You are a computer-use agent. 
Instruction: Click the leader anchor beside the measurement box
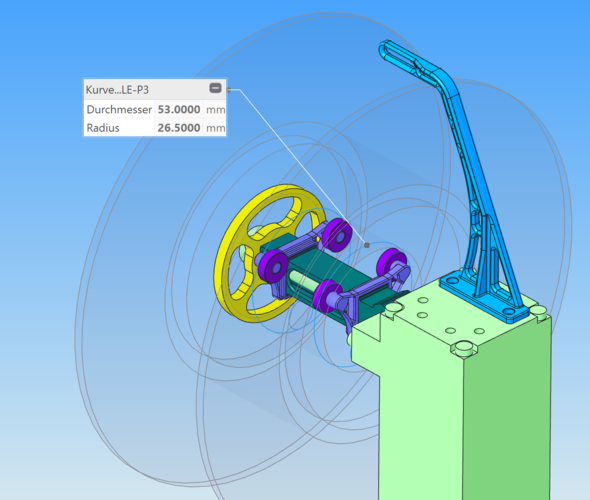coord(229,90)
